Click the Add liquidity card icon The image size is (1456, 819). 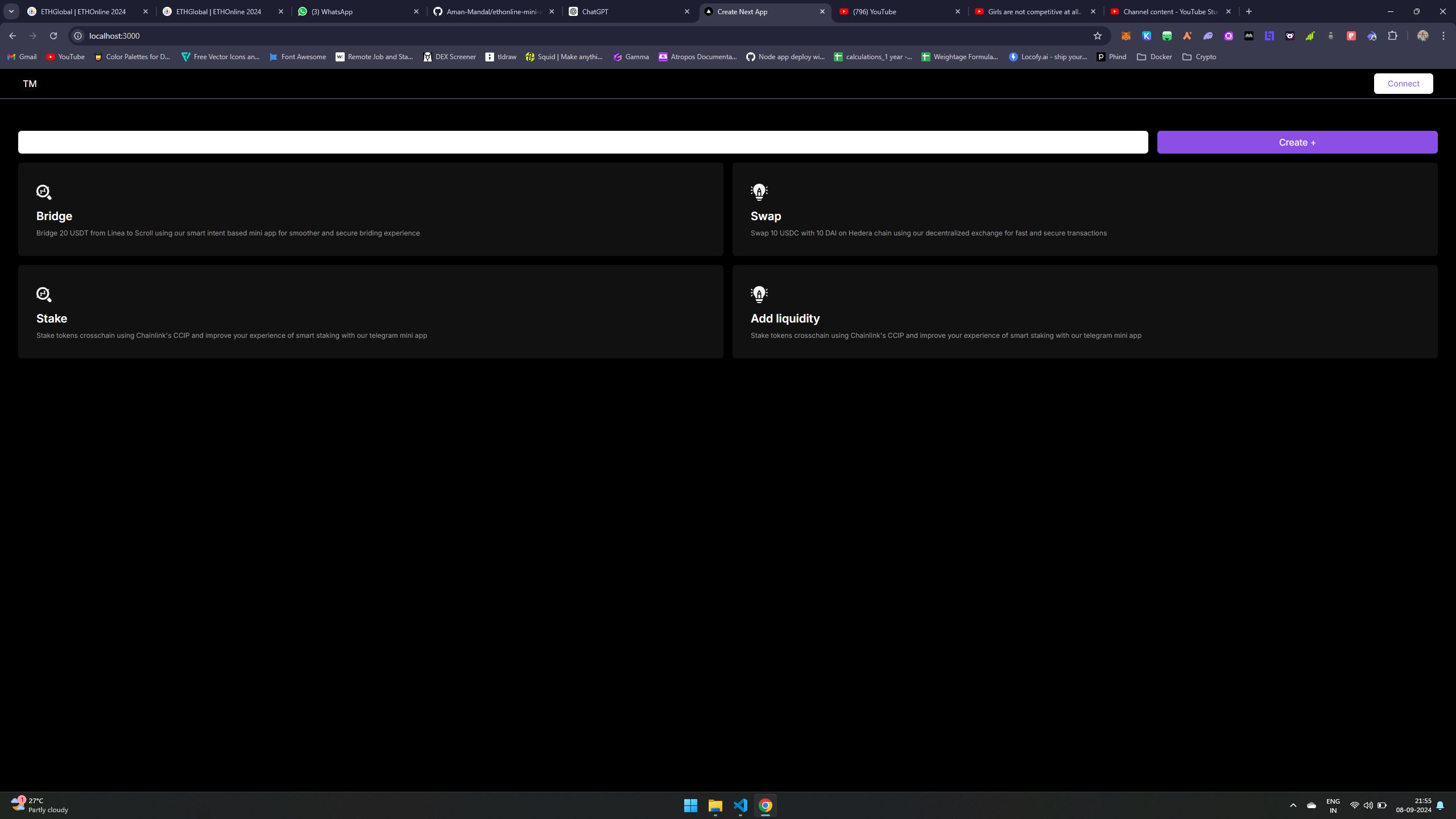pyautogui.click(x=759, y=294)
